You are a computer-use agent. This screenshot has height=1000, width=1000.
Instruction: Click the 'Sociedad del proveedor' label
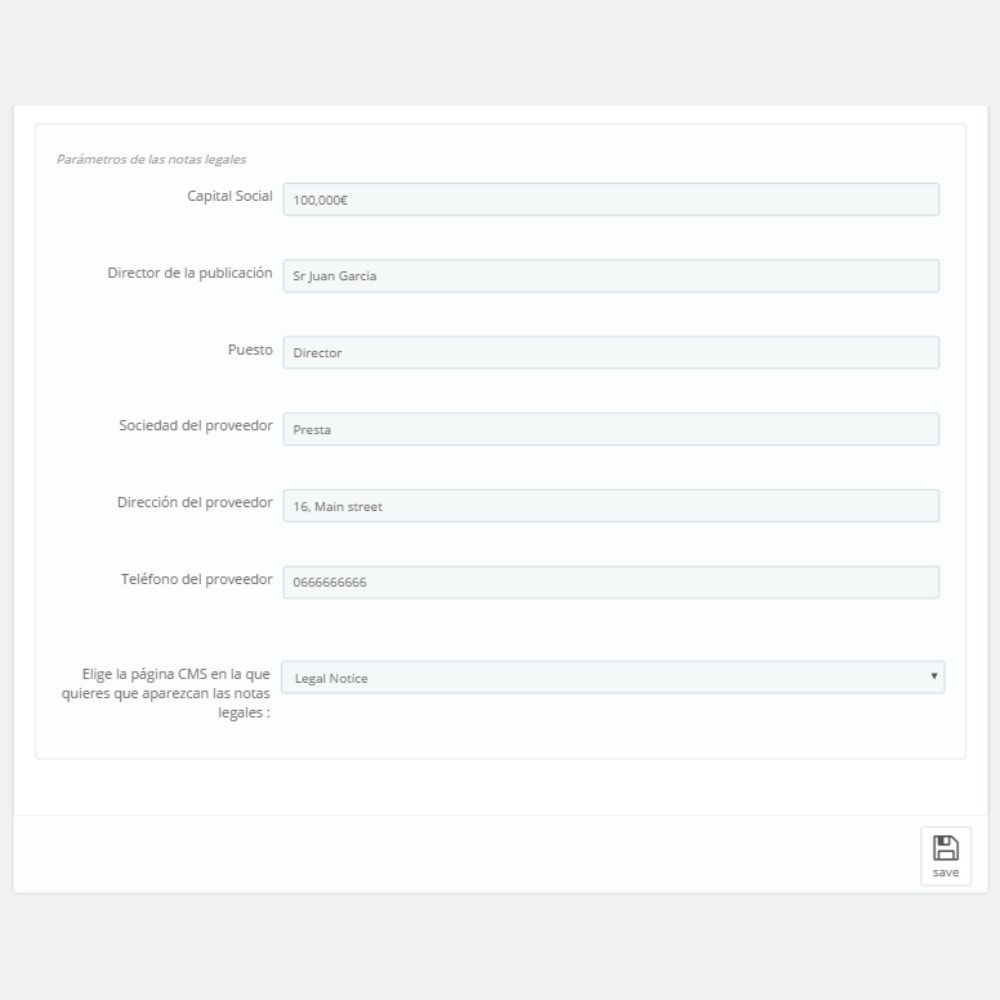(x=195, y=425)
